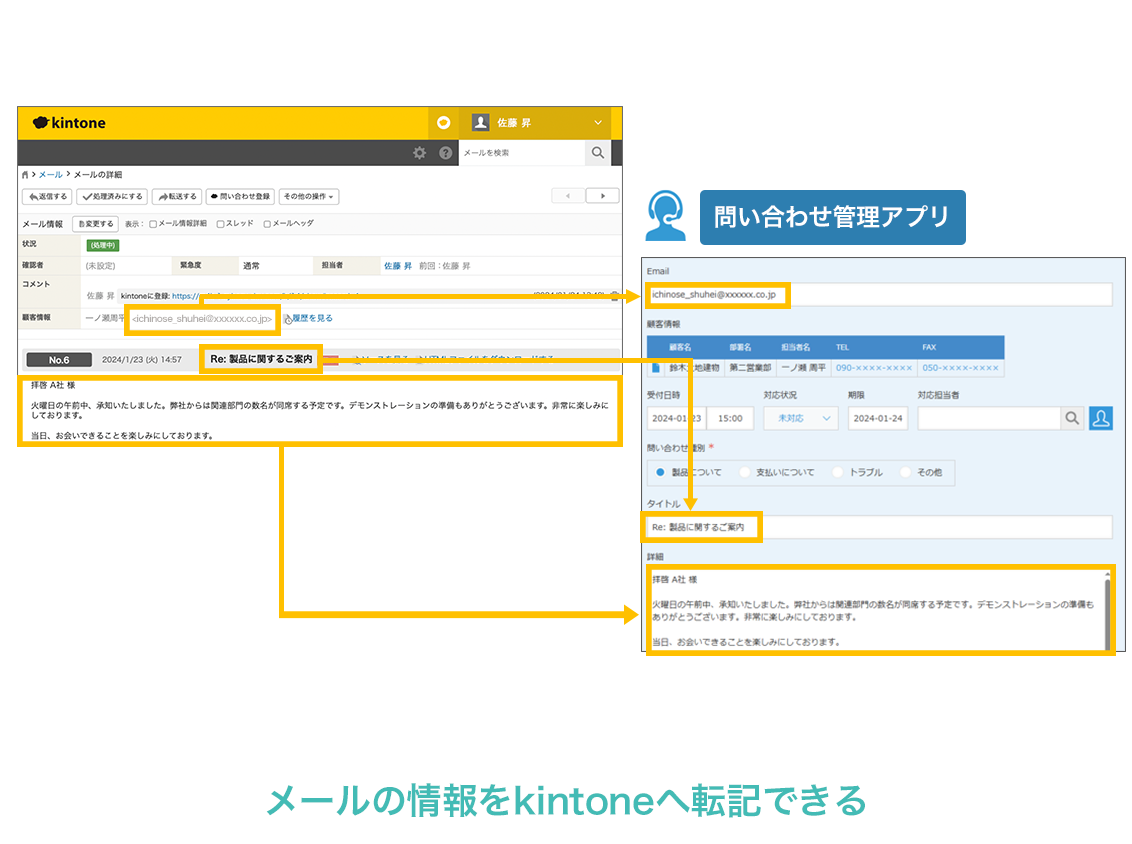This screenshot has width=1132, height=844.
Task: Enable the メール情報詳細 checkbox
Action: tap(153, 224)
